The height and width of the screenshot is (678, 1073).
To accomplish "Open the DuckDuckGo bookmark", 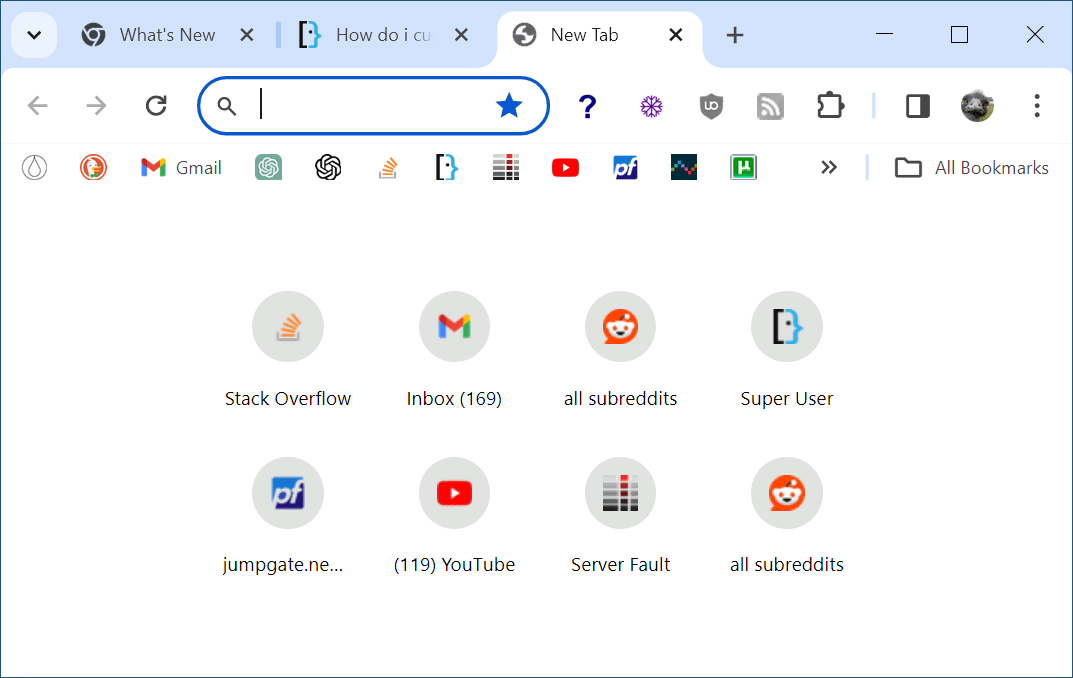I will (x=93, y=168).
